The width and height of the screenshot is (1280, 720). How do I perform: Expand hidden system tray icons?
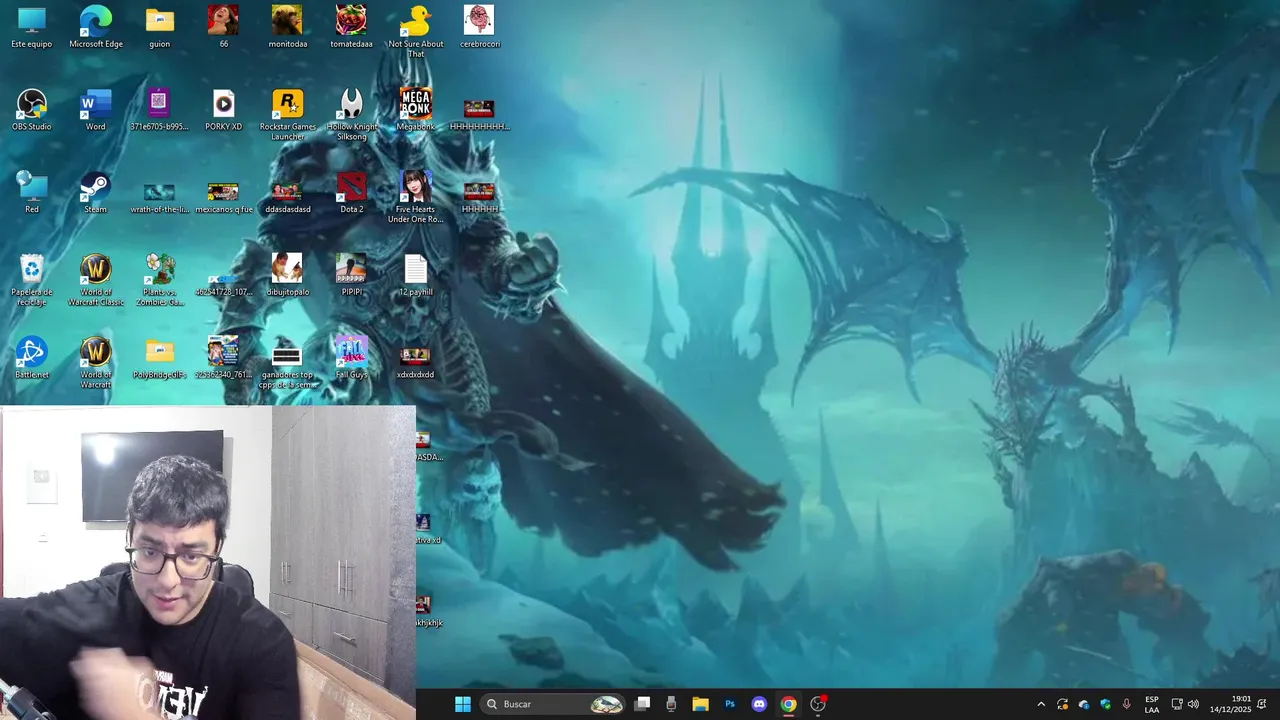(x=1041, y=704)
